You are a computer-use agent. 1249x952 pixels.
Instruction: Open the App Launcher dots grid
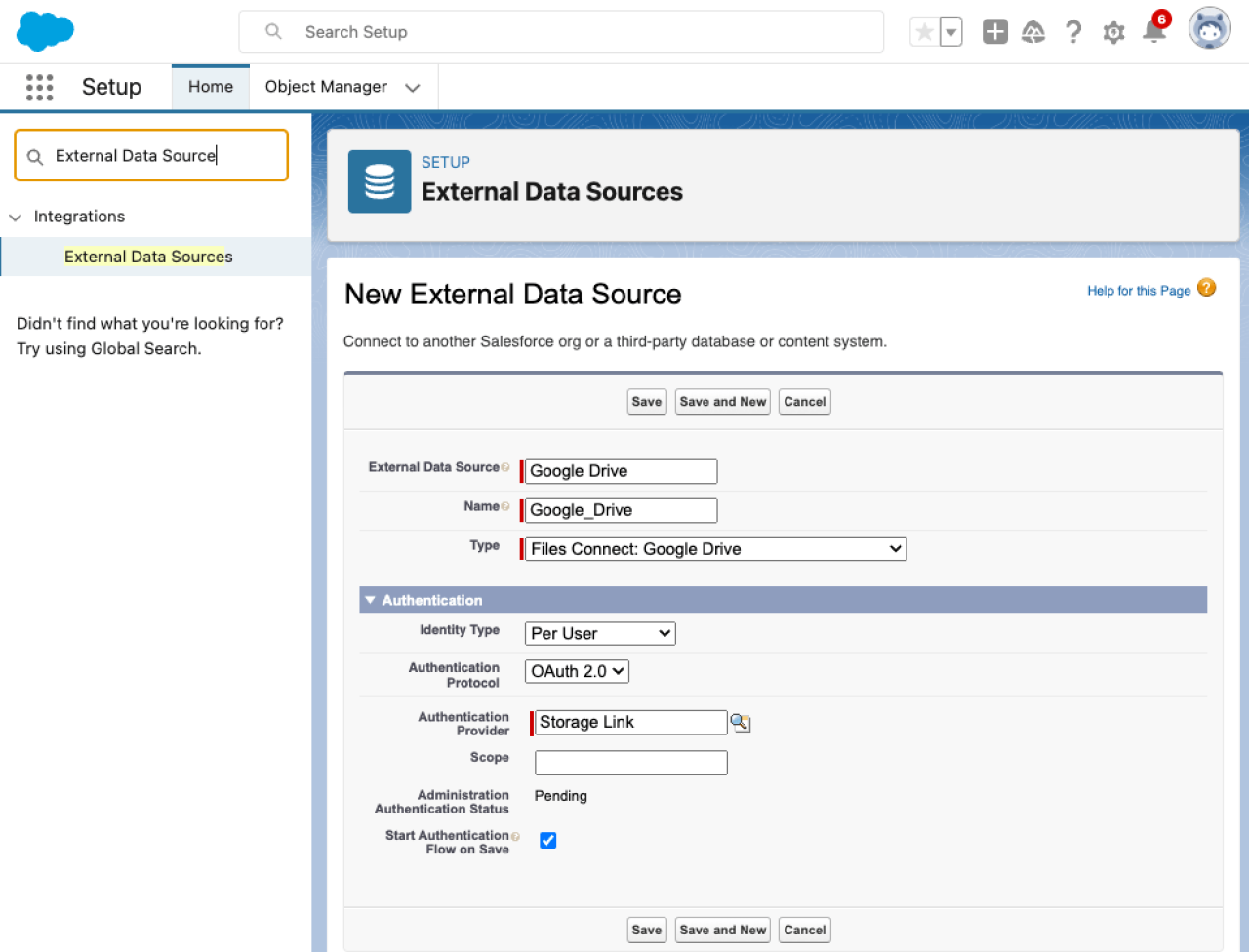39,87
